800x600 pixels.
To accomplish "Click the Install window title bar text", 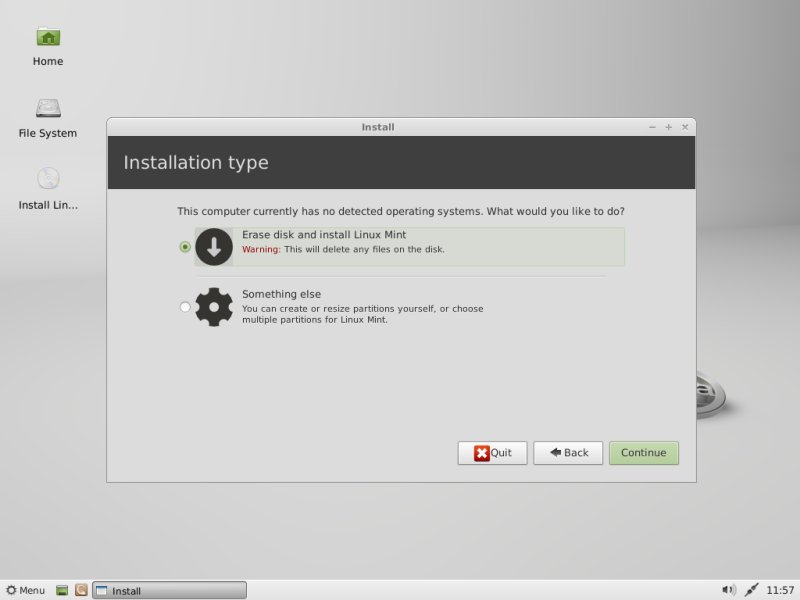I will [x=378, y=127].
